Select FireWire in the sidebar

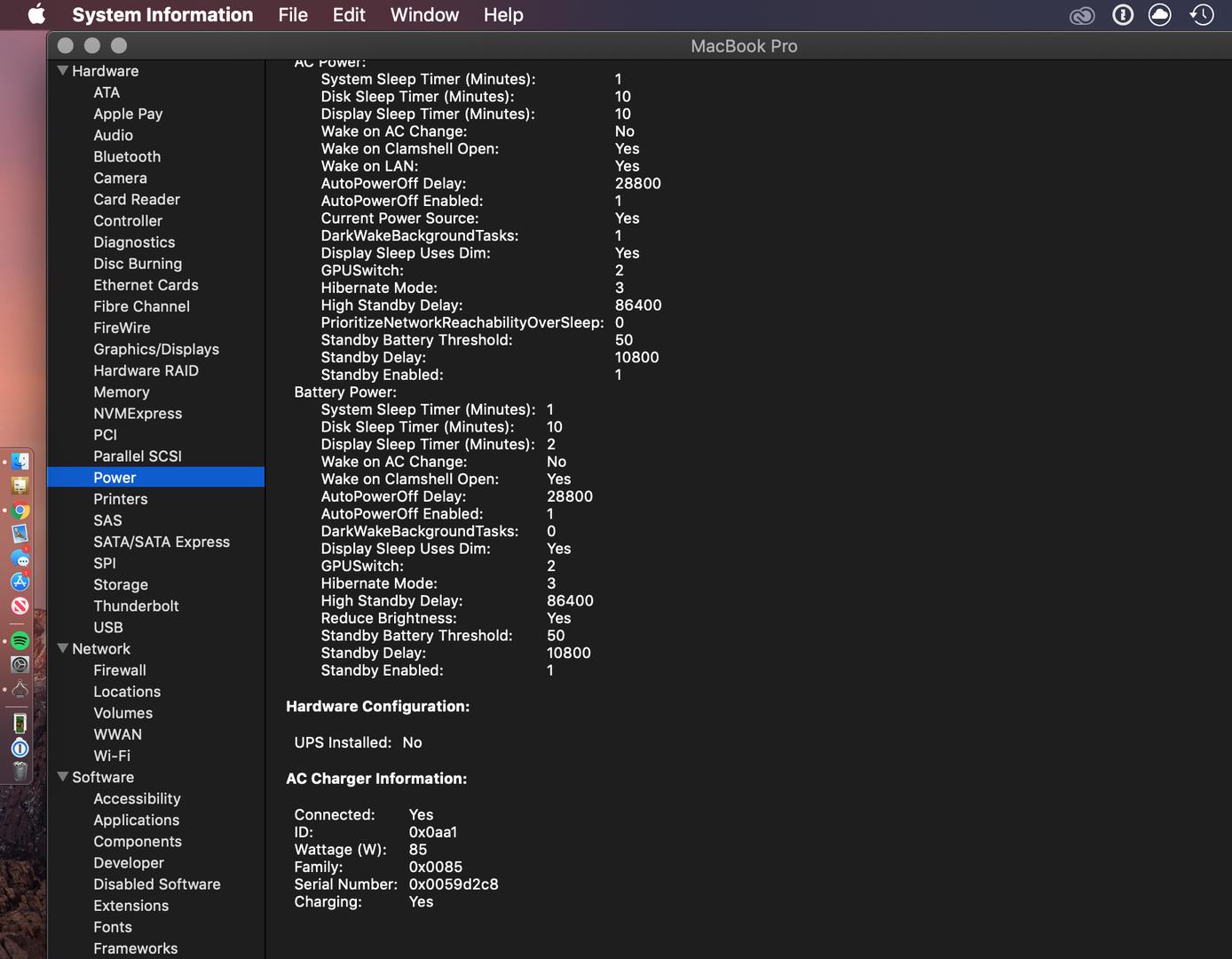(x=122, y=328)
